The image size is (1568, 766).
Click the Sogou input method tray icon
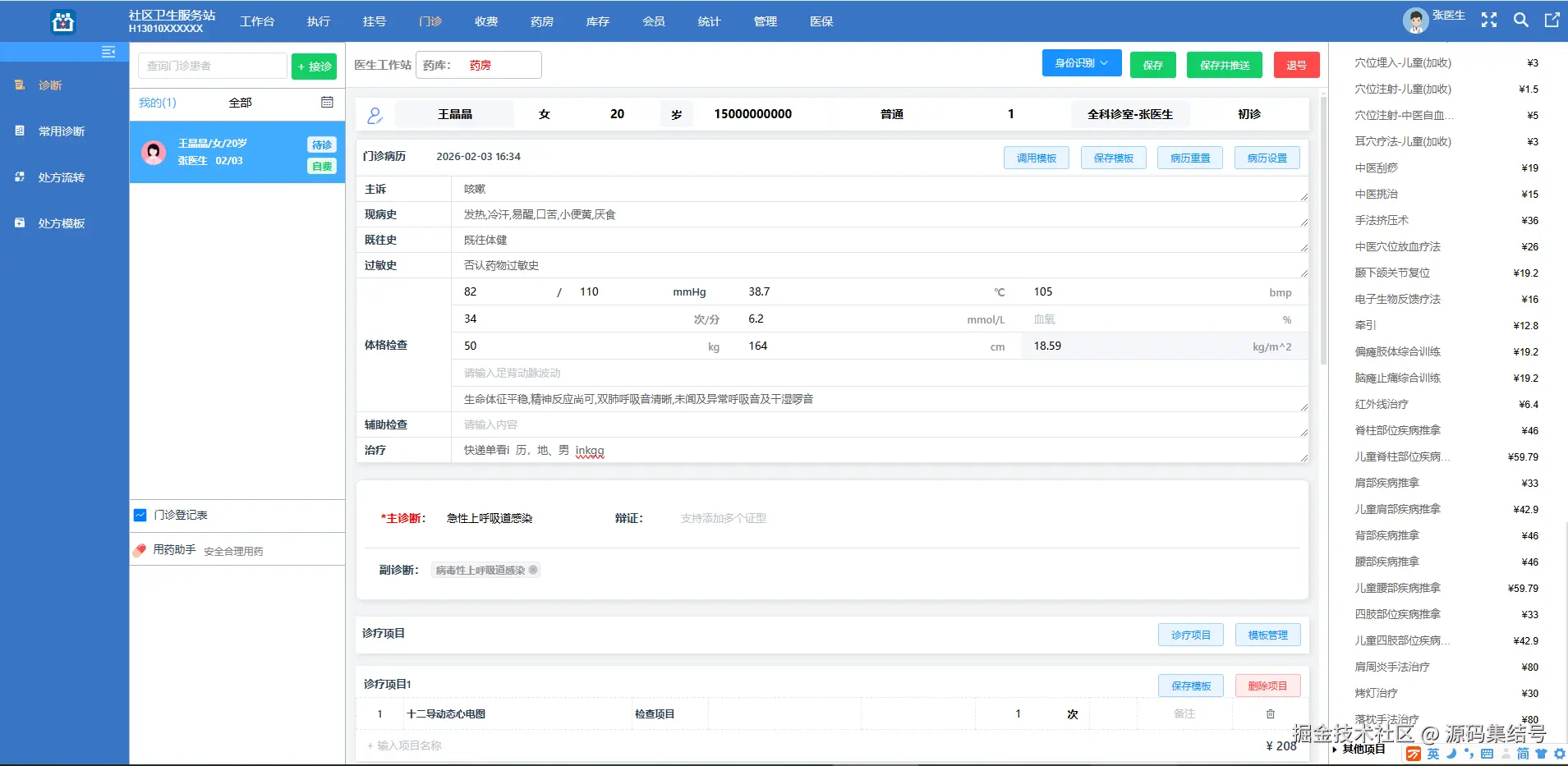1414,754
